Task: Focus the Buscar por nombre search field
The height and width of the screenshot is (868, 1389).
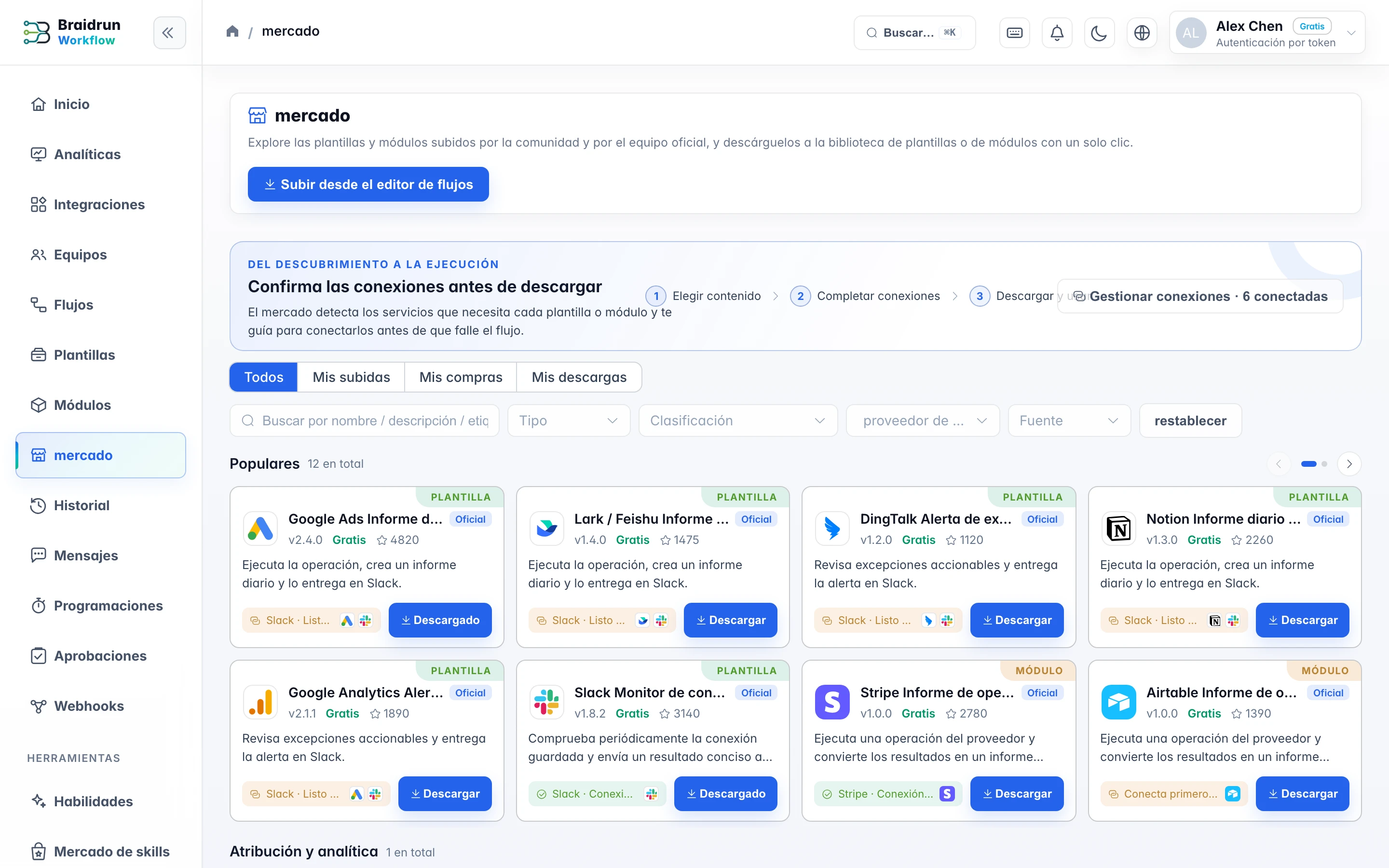Action: 365,421
